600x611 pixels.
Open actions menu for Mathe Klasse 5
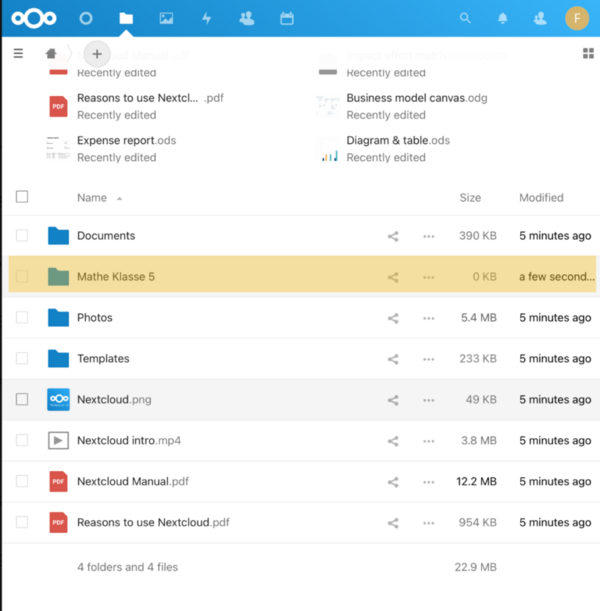pyautogui.click(x=429, y=277)
